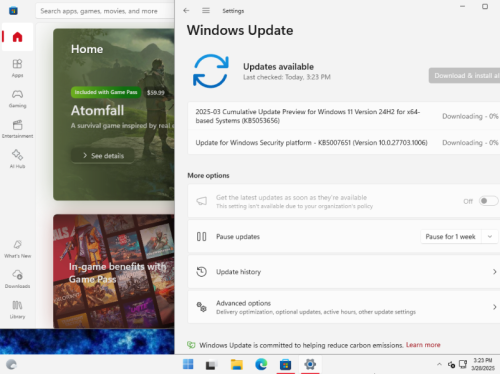Click the network icon in system tray
The width and height of the screenshot is (500, 374).
tap(463, 364)
